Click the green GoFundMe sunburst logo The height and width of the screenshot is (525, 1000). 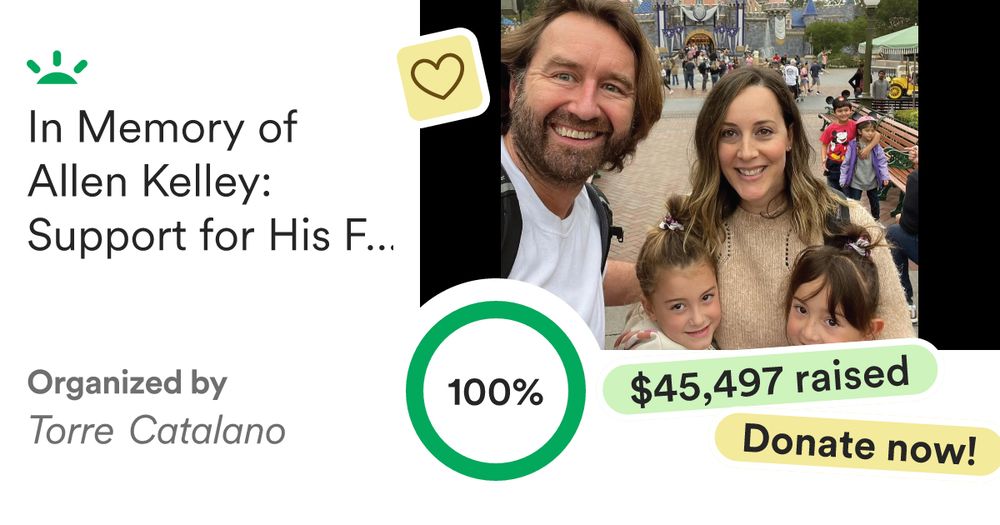(x=57, y=68)
